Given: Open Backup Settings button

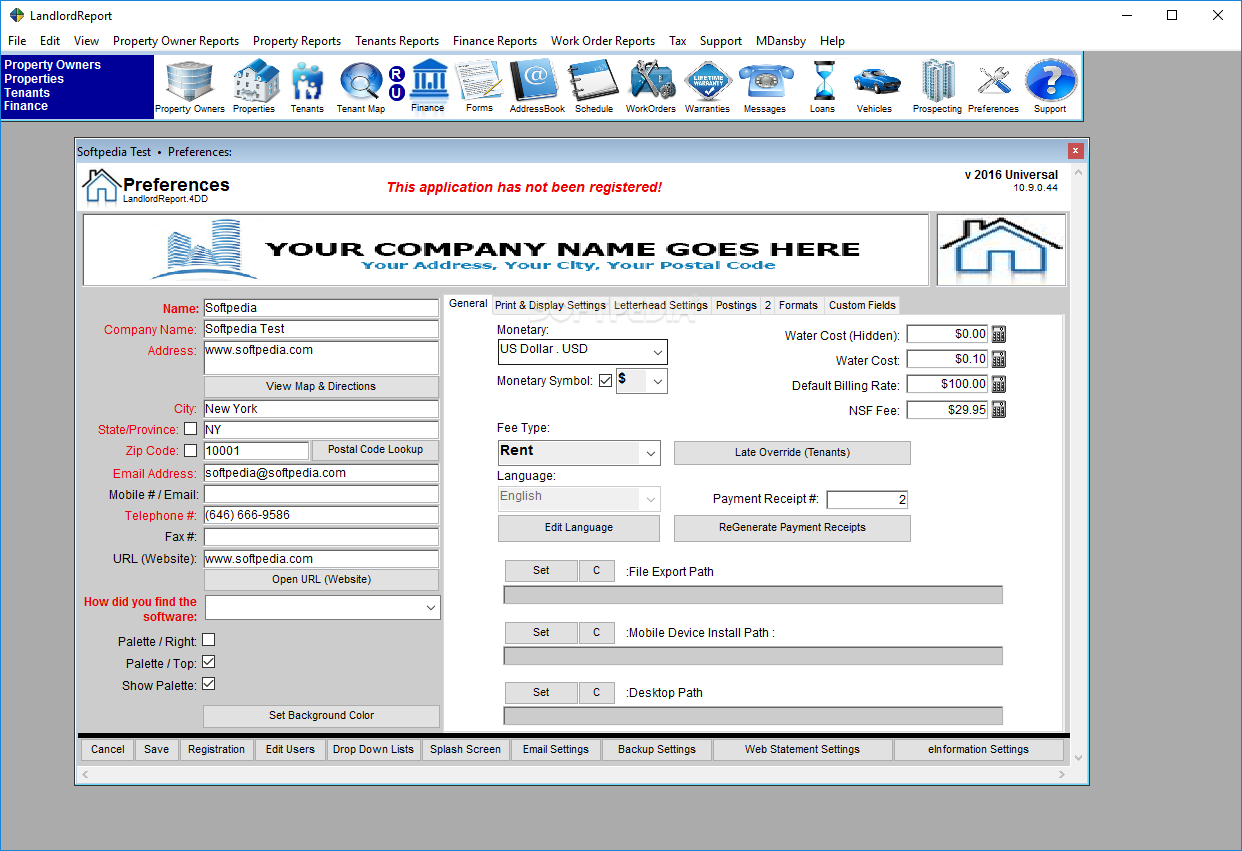Looking at the screenshot, I should 657,749.
